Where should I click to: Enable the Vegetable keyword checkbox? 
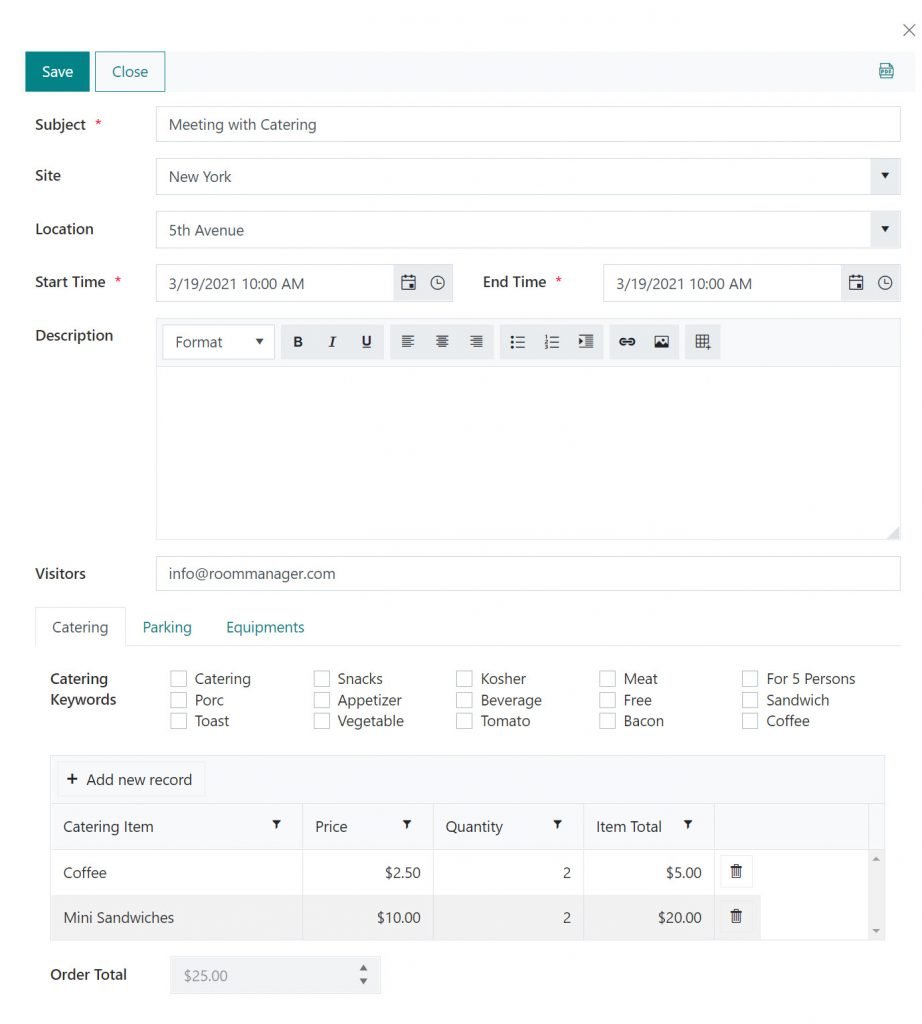point(322,721)
